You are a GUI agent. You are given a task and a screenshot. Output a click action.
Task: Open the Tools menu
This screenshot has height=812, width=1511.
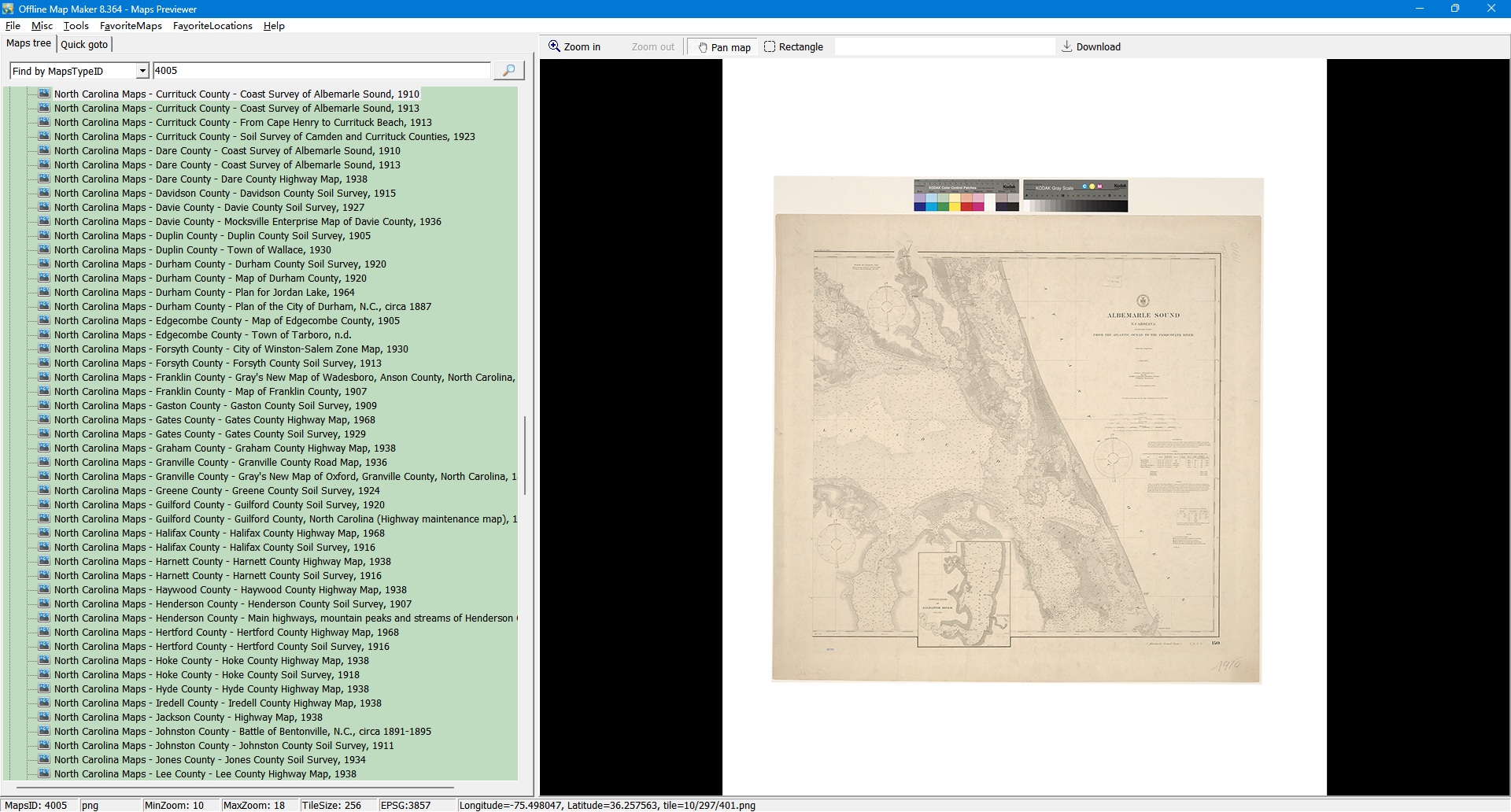pos(76,26)
